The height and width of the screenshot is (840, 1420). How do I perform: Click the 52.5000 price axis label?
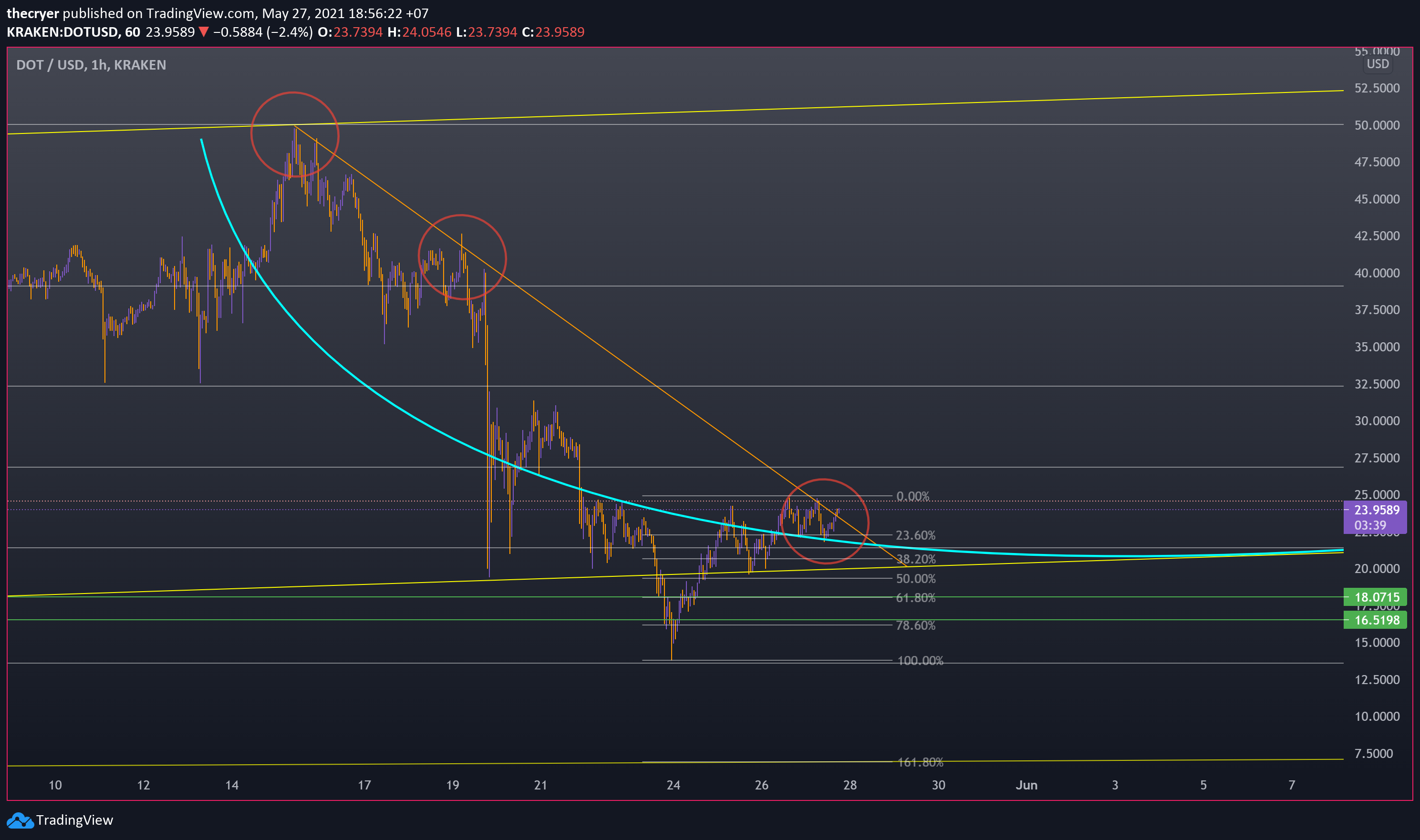pyautogui.click(x=1377, y=88)
